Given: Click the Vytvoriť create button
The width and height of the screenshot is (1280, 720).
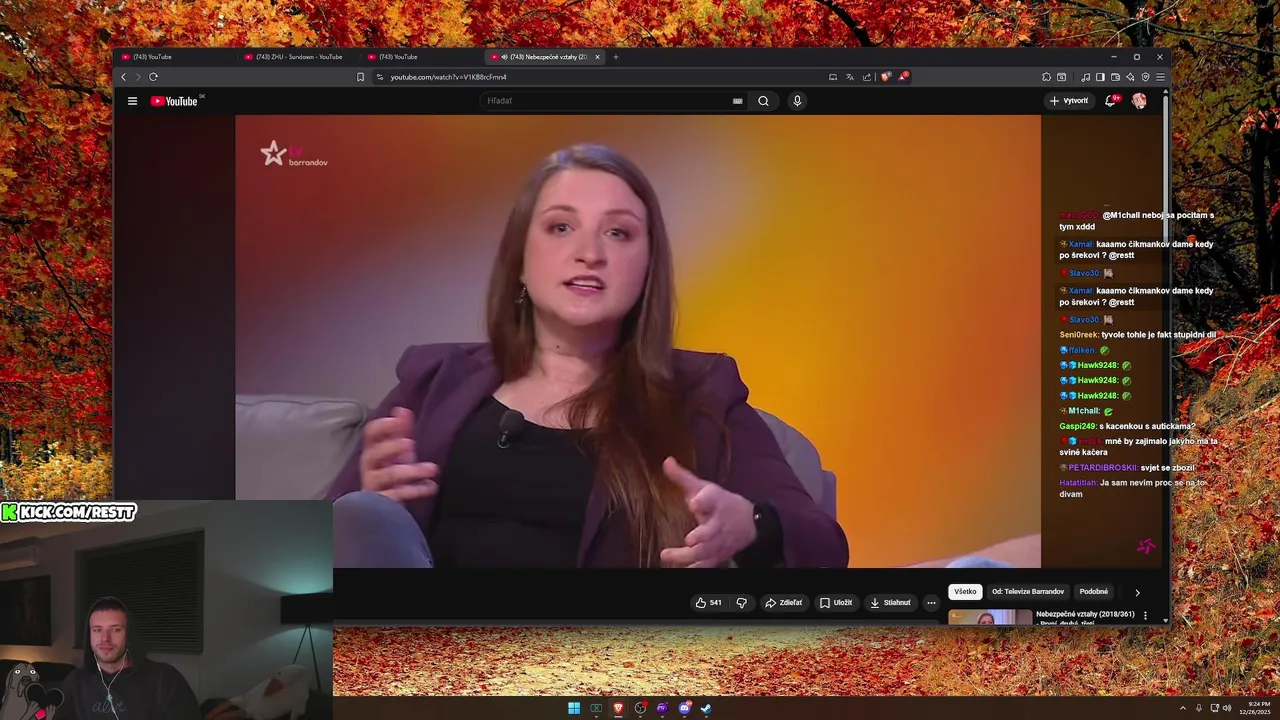Looking at the screenshot, I should pos(1069,101).
